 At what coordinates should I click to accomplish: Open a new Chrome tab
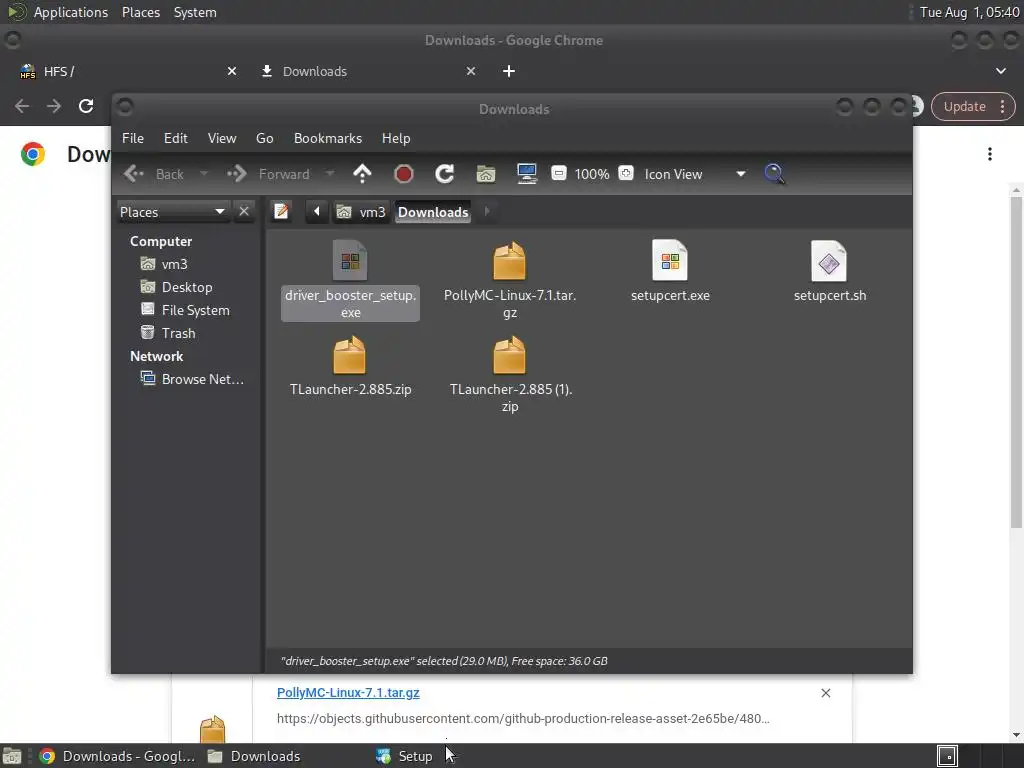tap(509, 71)
